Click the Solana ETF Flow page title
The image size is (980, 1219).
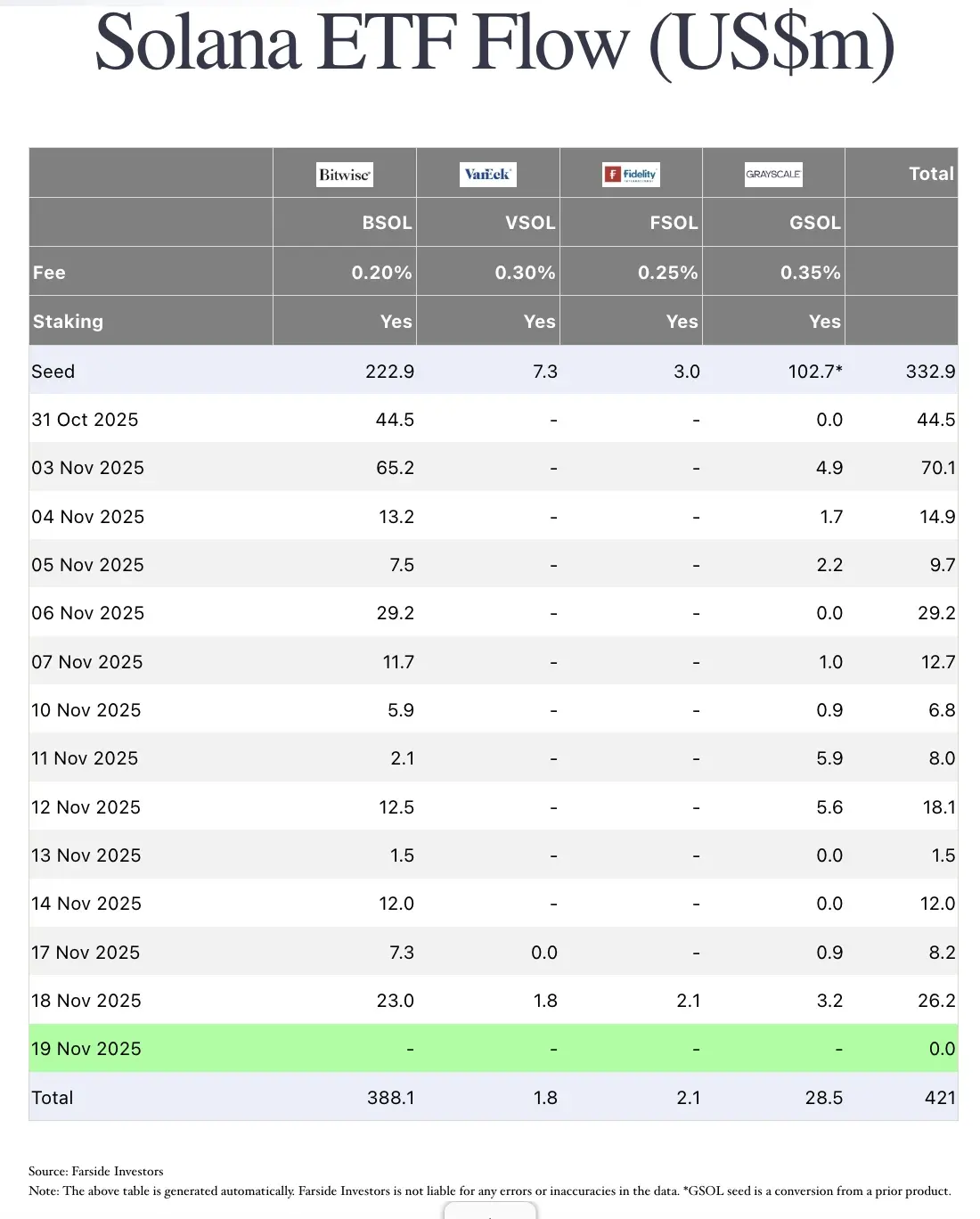click(x=494, y=43)
